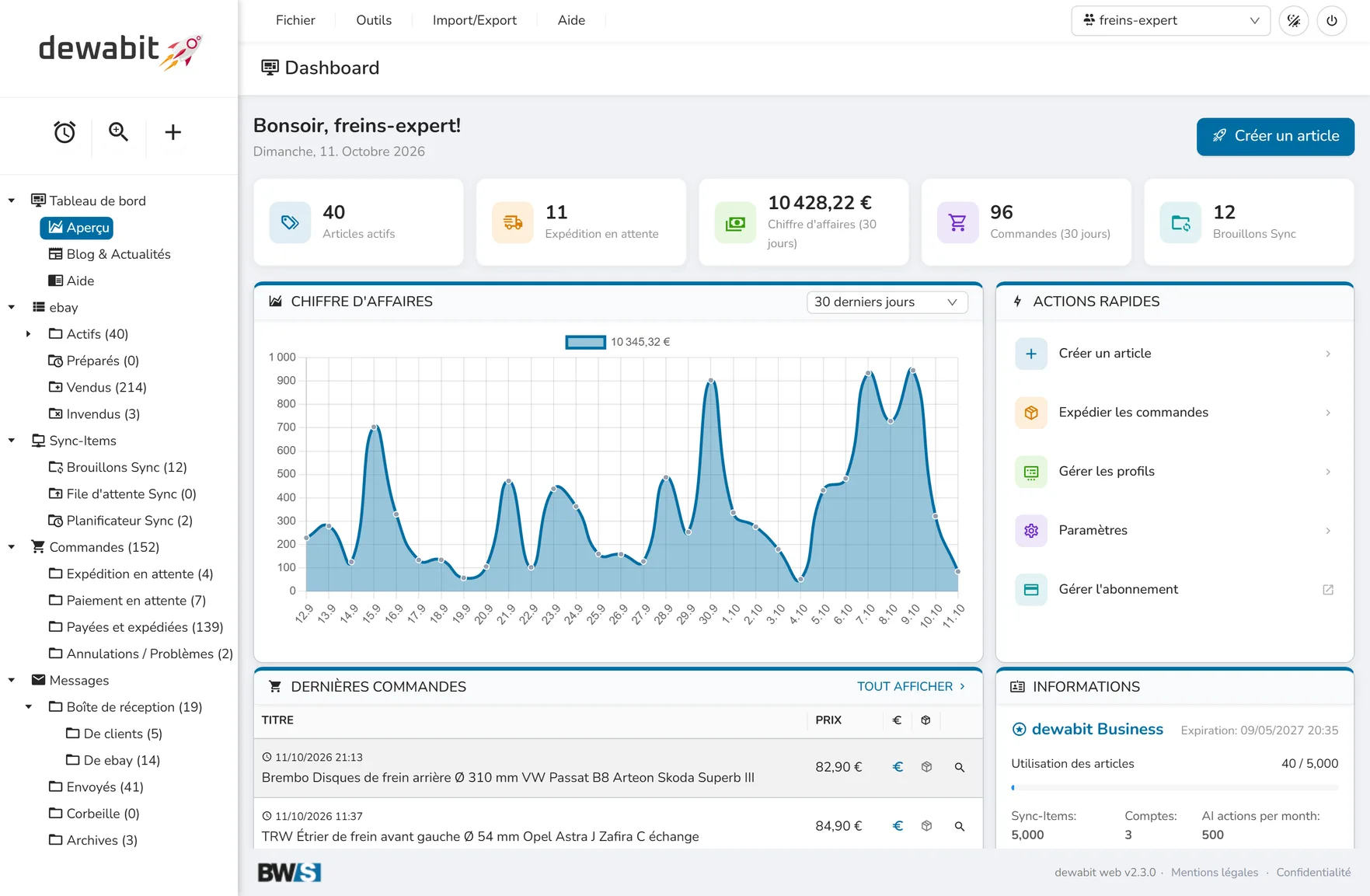Collapse the Sync-Items tree node
This screenshot has width=1370, height=896.
pos(12,441)
